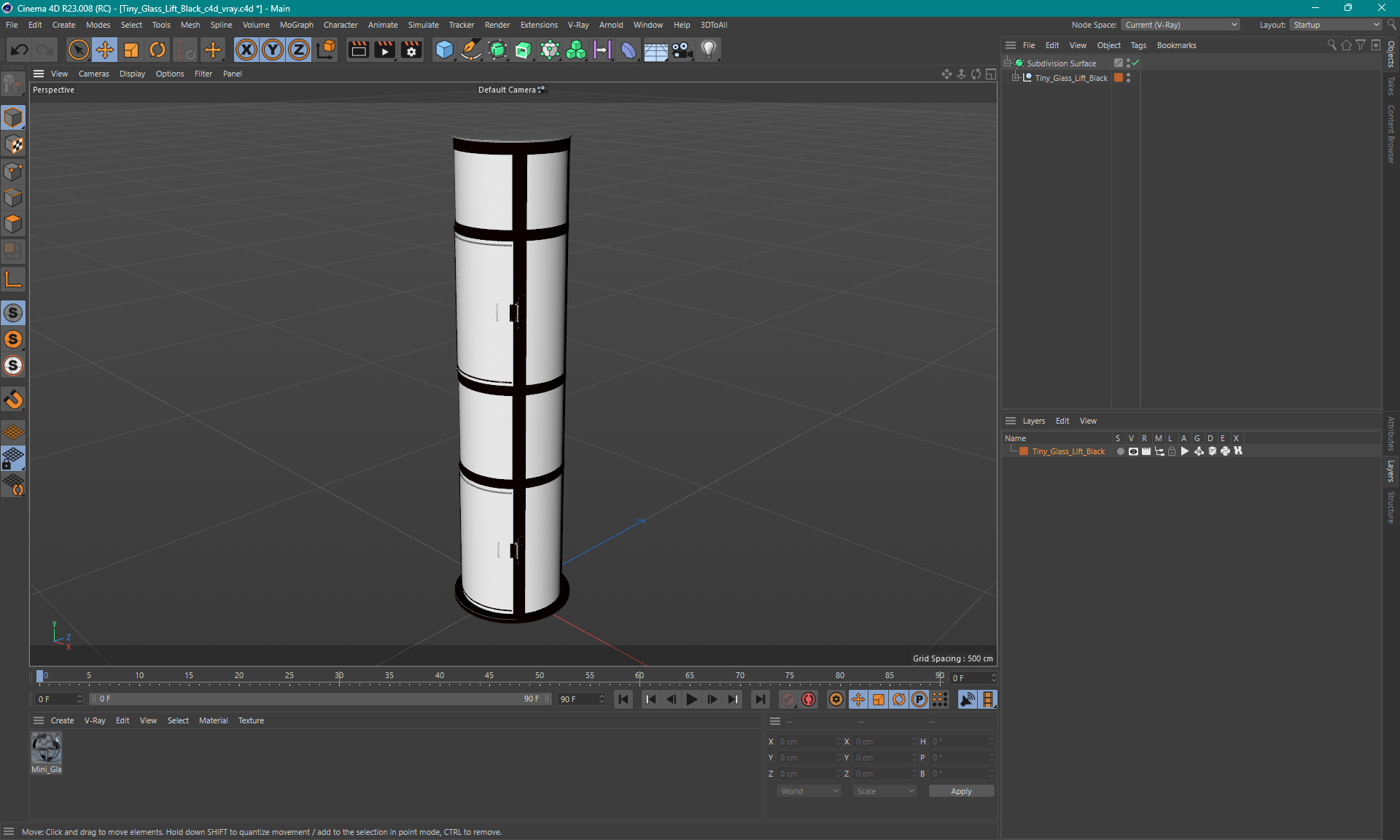
Task: Open Material manager Texture menu
Action: tap(251, 720)
